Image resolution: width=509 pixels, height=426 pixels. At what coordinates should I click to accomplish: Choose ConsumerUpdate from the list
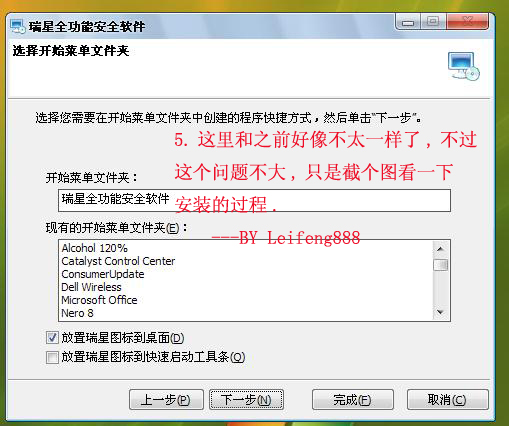tap(103, 274)
